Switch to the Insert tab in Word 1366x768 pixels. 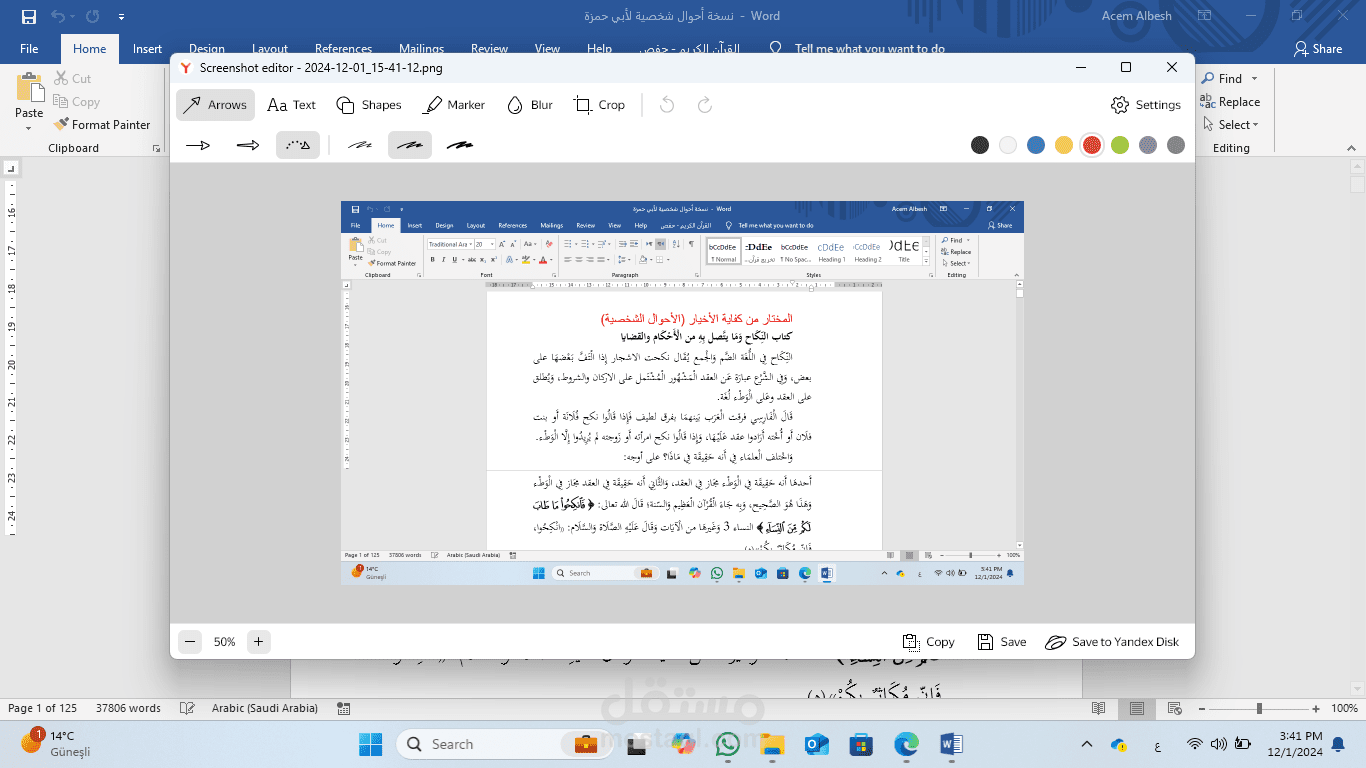pyautogui.click(x=147, y=49)
